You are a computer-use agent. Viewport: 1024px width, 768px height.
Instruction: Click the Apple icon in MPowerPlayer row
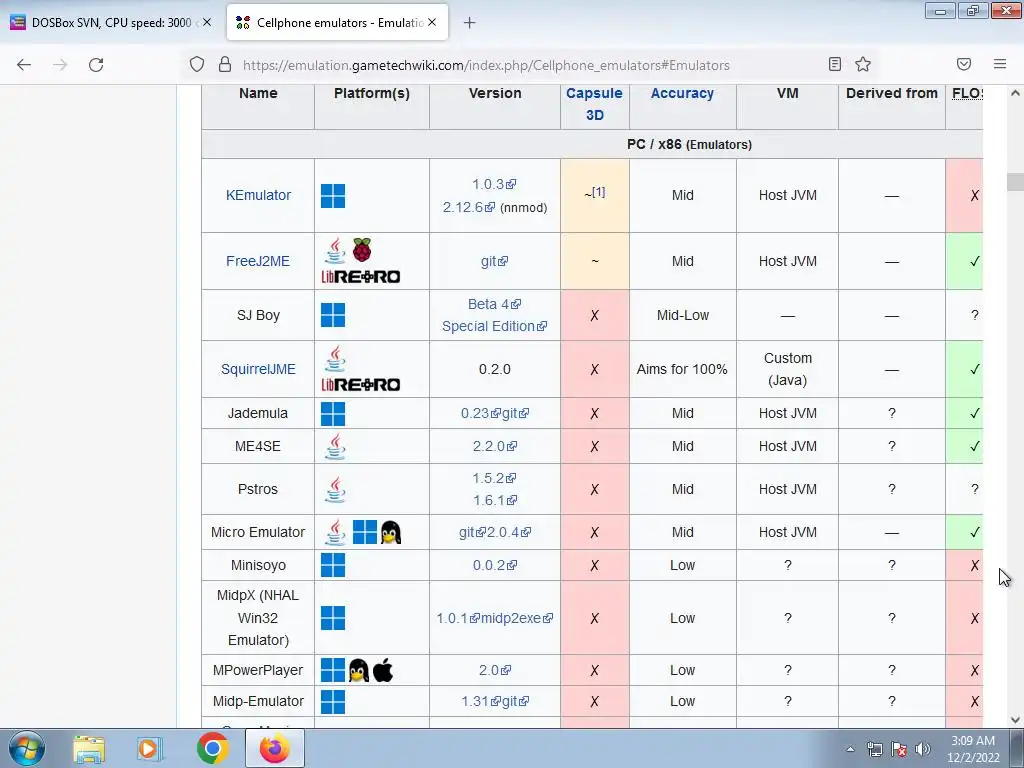383,670
